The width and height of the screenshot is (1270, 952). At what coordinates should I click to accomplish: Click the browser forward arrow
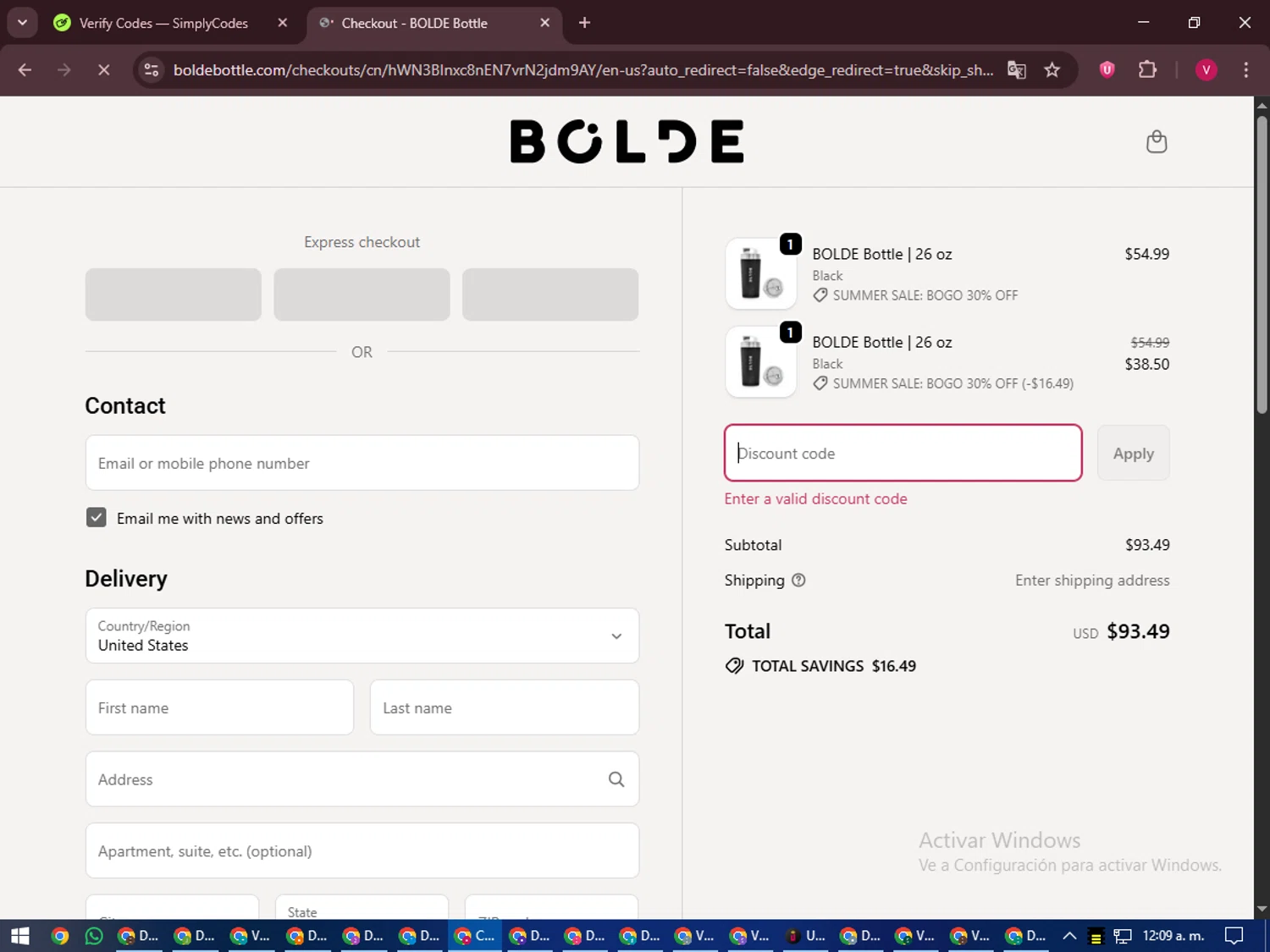[x=64, y=70]
